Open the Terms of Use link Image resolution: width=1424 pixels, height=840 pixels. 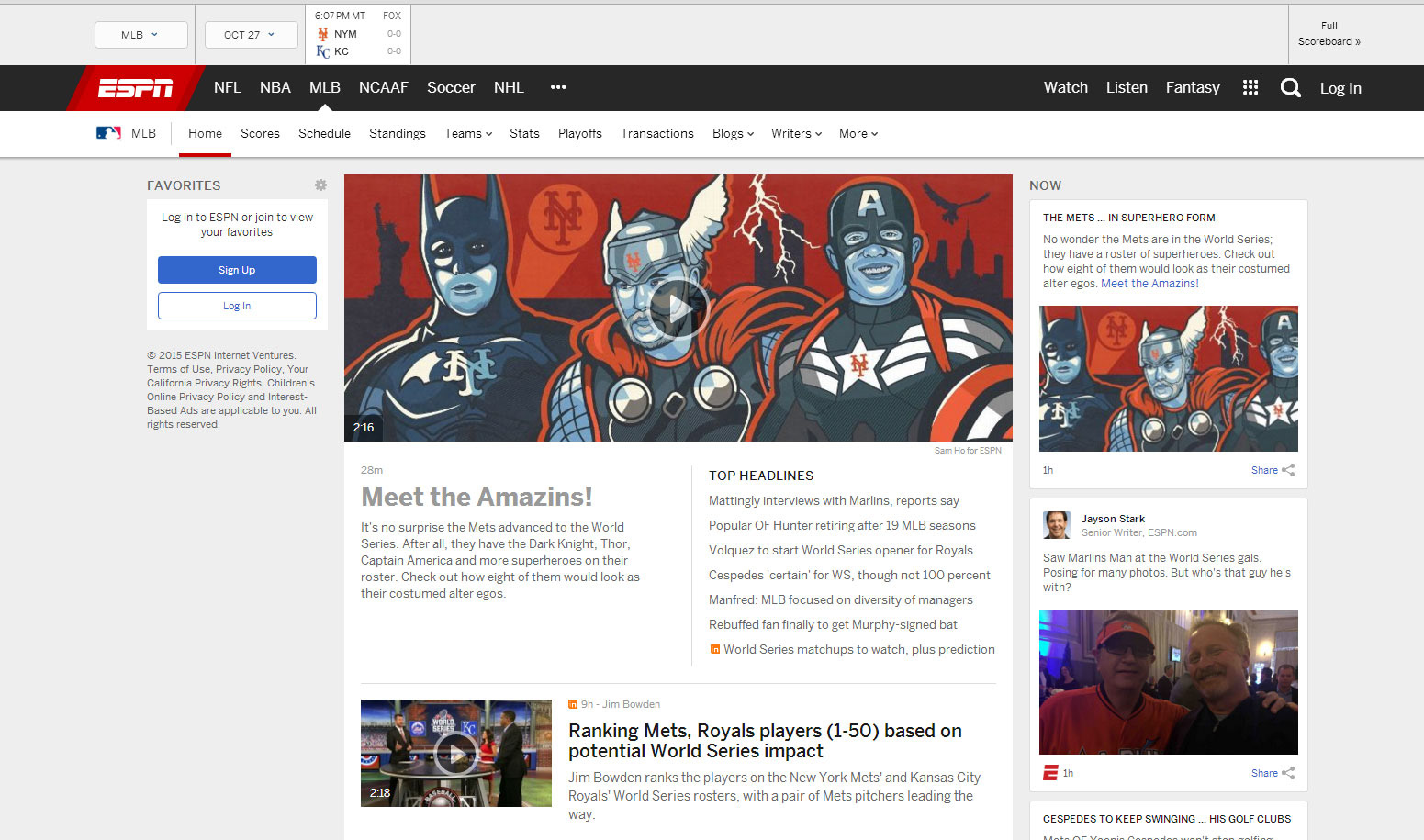pyautogui.click(x=178, y=369)
